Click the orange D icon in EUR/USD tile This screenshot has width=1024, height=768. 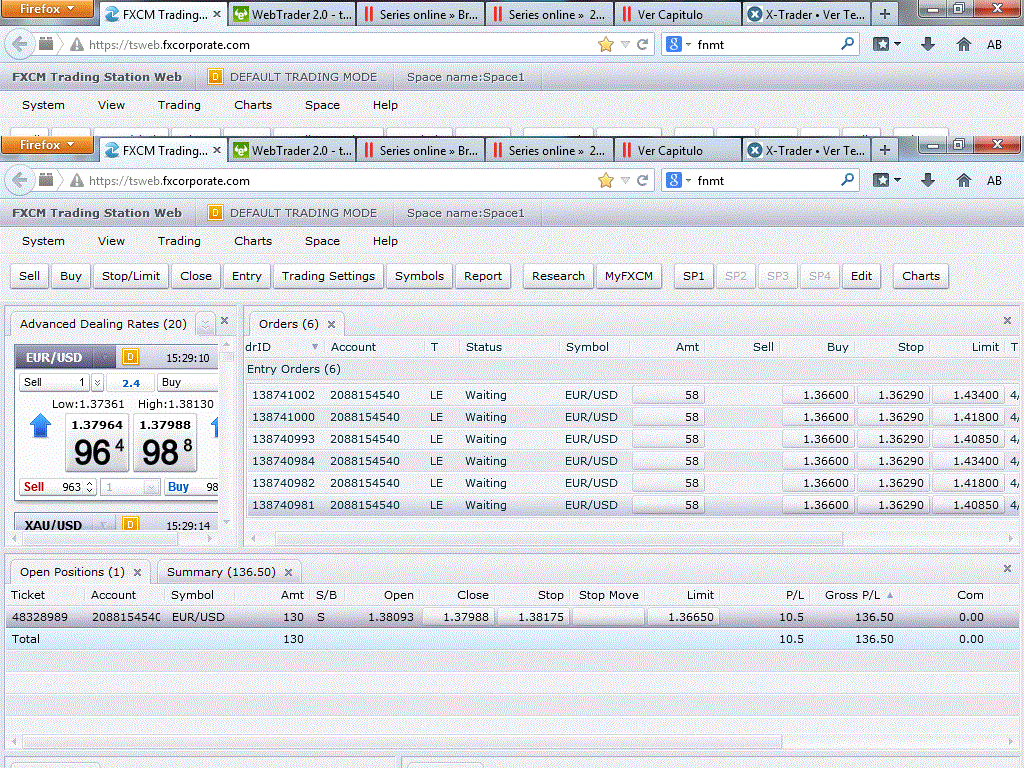pos(130,357)
